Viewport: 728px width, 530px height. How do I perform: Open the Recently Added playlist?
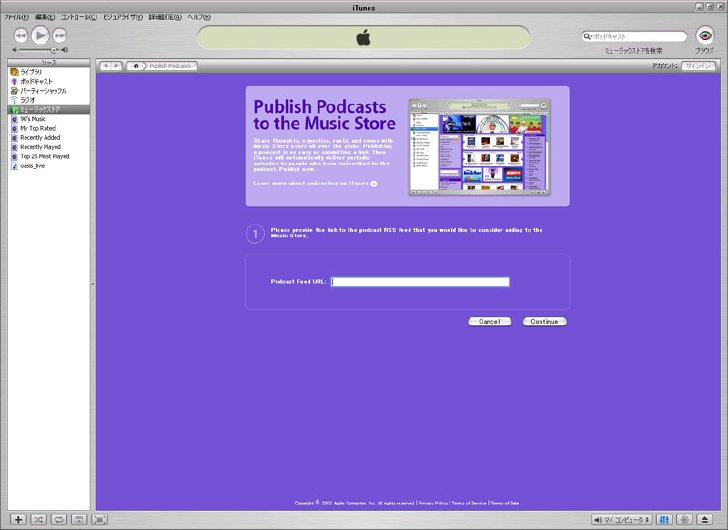pyautogui.click(x=49, y=137)
